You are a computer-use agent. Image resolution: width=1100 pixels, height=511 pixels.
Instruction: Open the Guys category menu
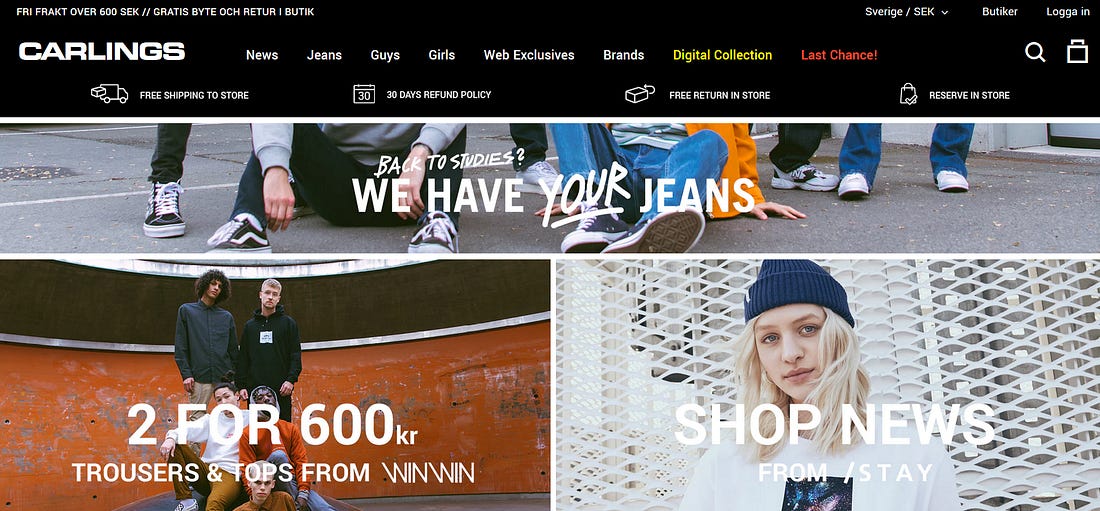pos(385,55)
